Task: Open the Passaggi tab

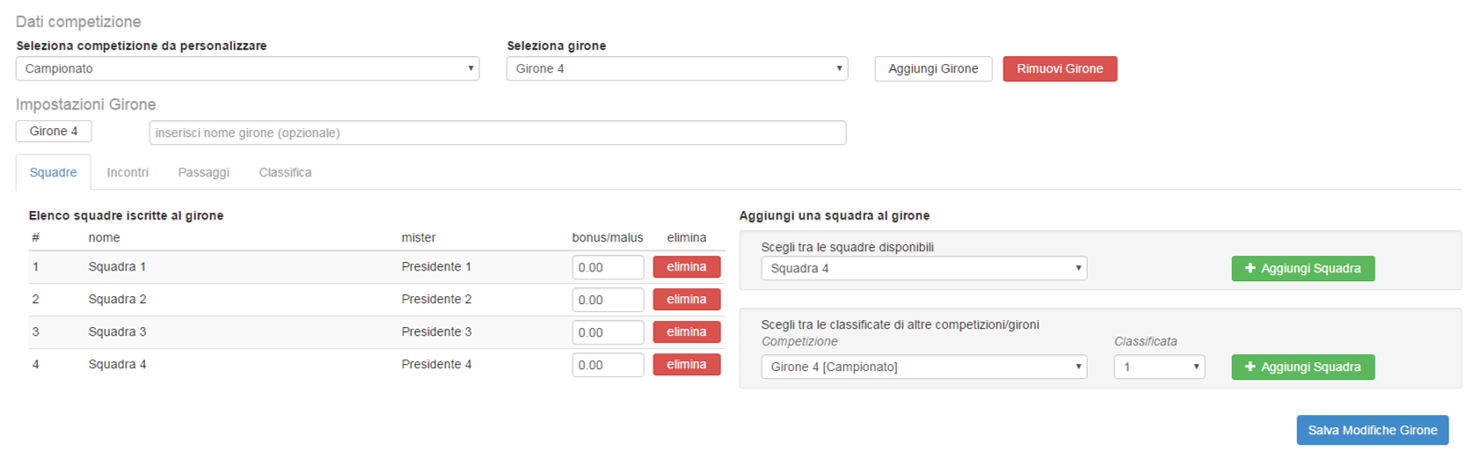Action: [204, 172]
